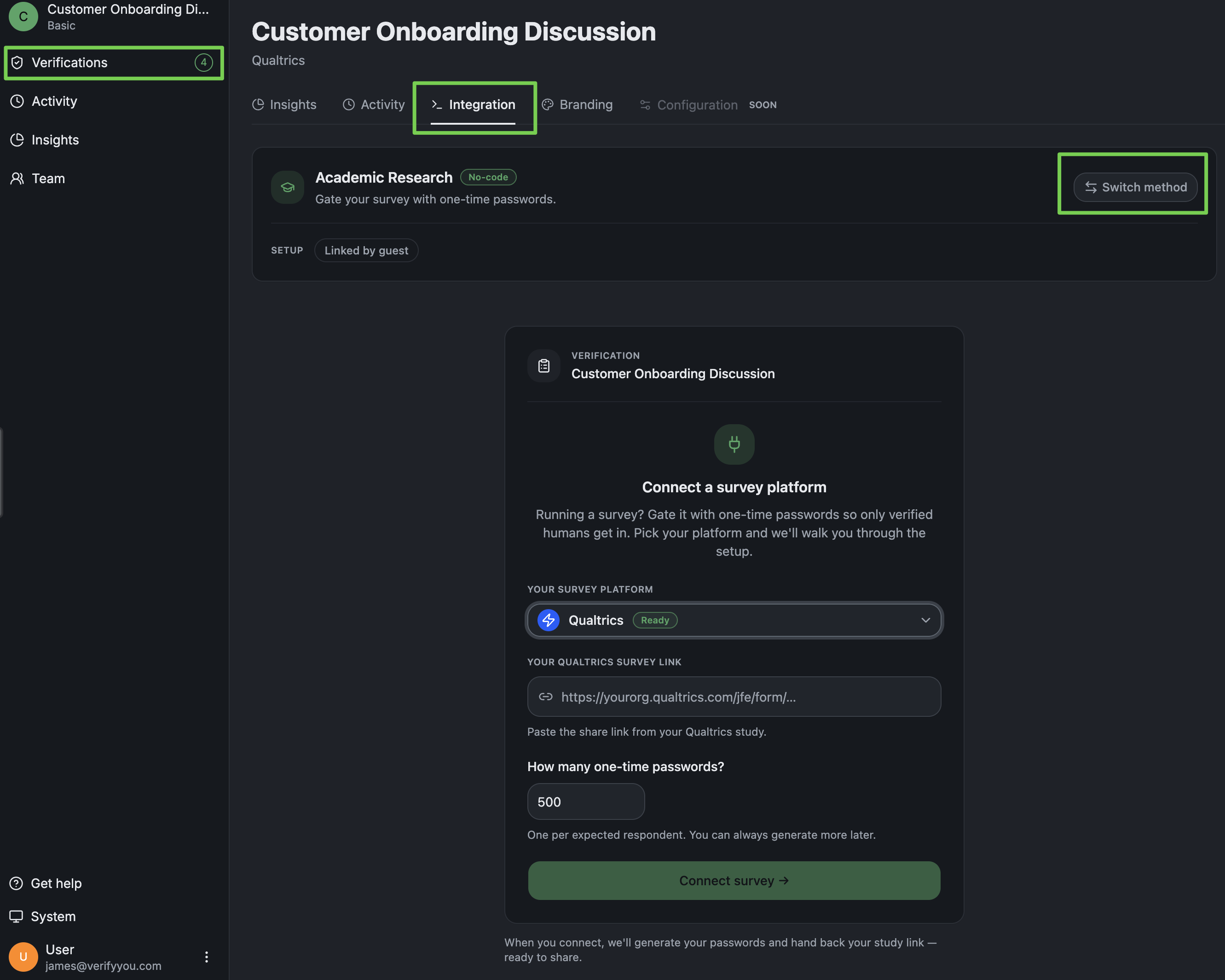Click the Linked by guest setup chip
The width and height of the screenshot is (1225, 980).
[366, 251]
